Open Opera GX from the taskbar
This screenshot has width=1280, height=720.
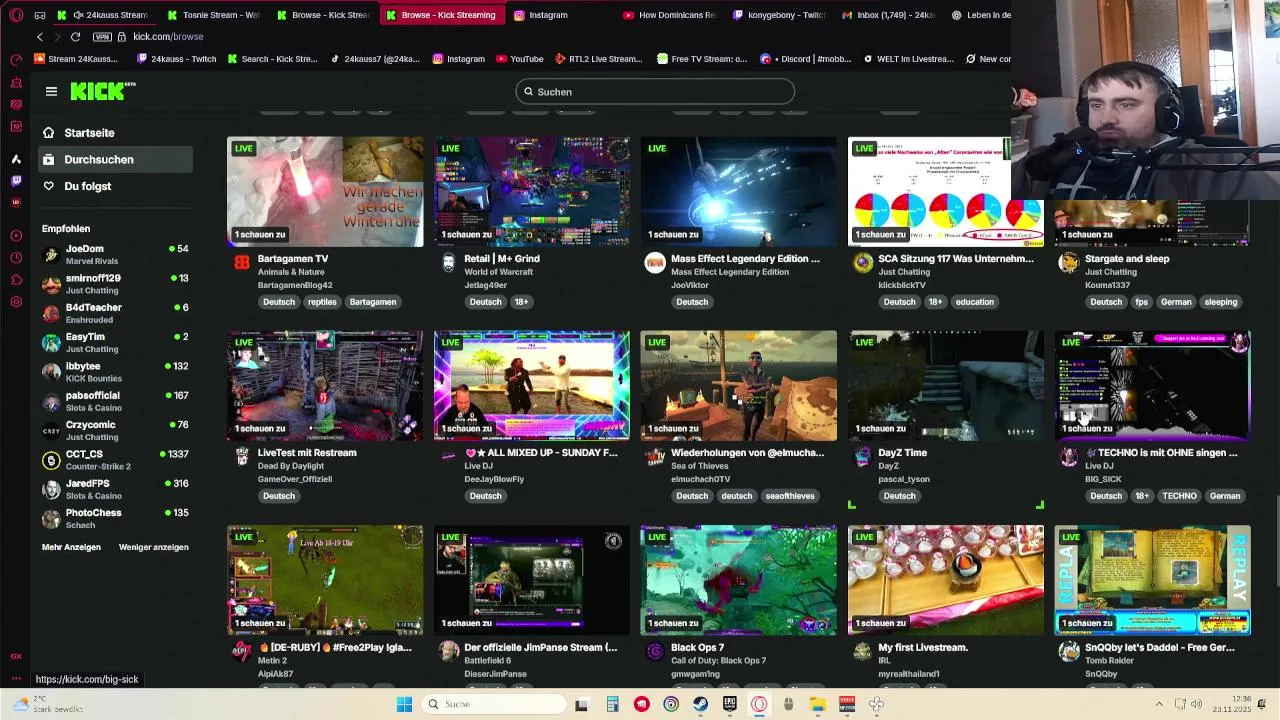coord(759,704)
